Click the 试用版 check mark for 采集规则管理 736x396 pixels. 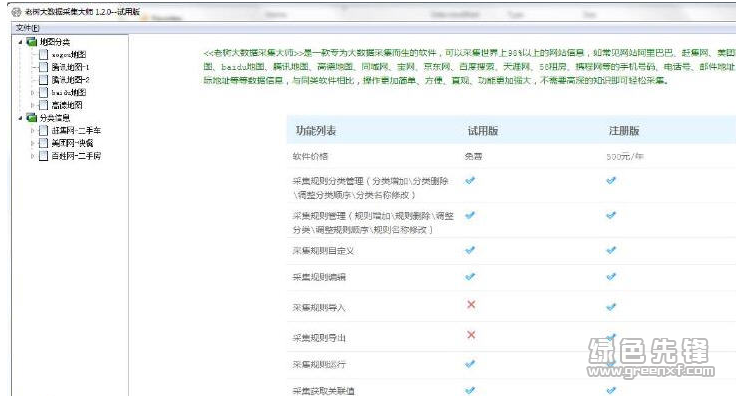point(470,215)
